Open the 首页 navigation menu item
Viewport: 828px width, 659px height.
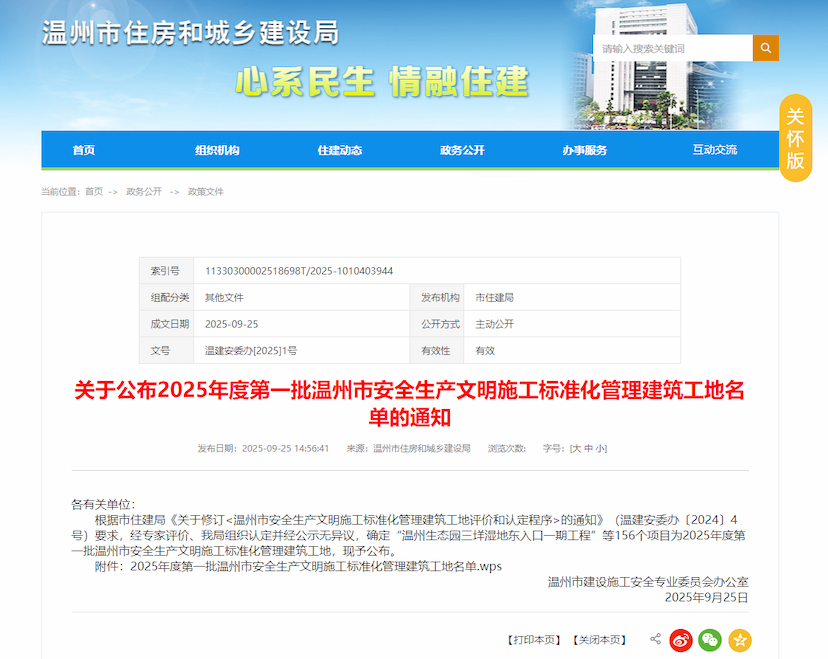click(x=83, y=149)
